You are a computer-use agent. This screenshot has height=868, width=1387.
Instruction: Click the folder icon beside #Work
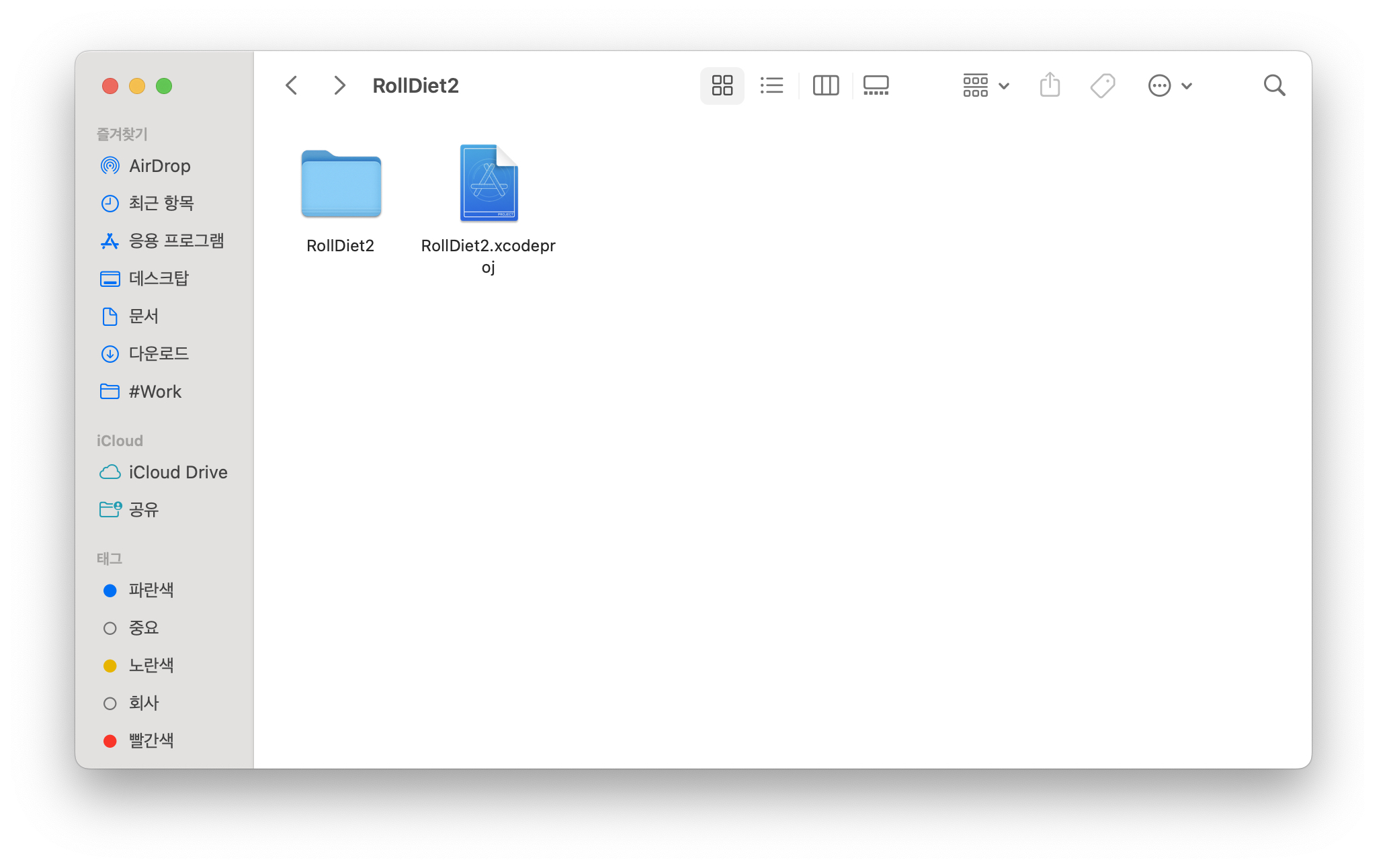pyautogui.click(x=110, y=391)
